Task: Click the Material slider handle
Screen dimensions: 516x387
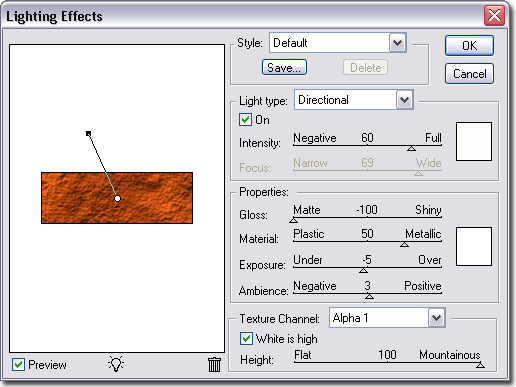Action: click(404, 244)
